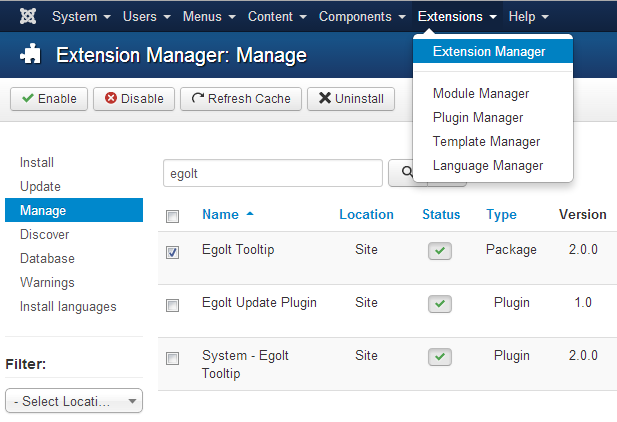Choose Extension Manager from the menu

(x=493, y=52)
